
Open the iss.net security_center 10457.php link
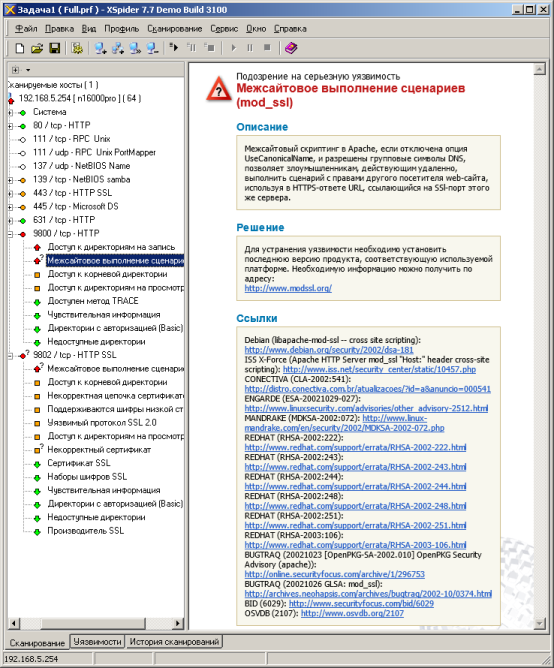coord(379,369)
